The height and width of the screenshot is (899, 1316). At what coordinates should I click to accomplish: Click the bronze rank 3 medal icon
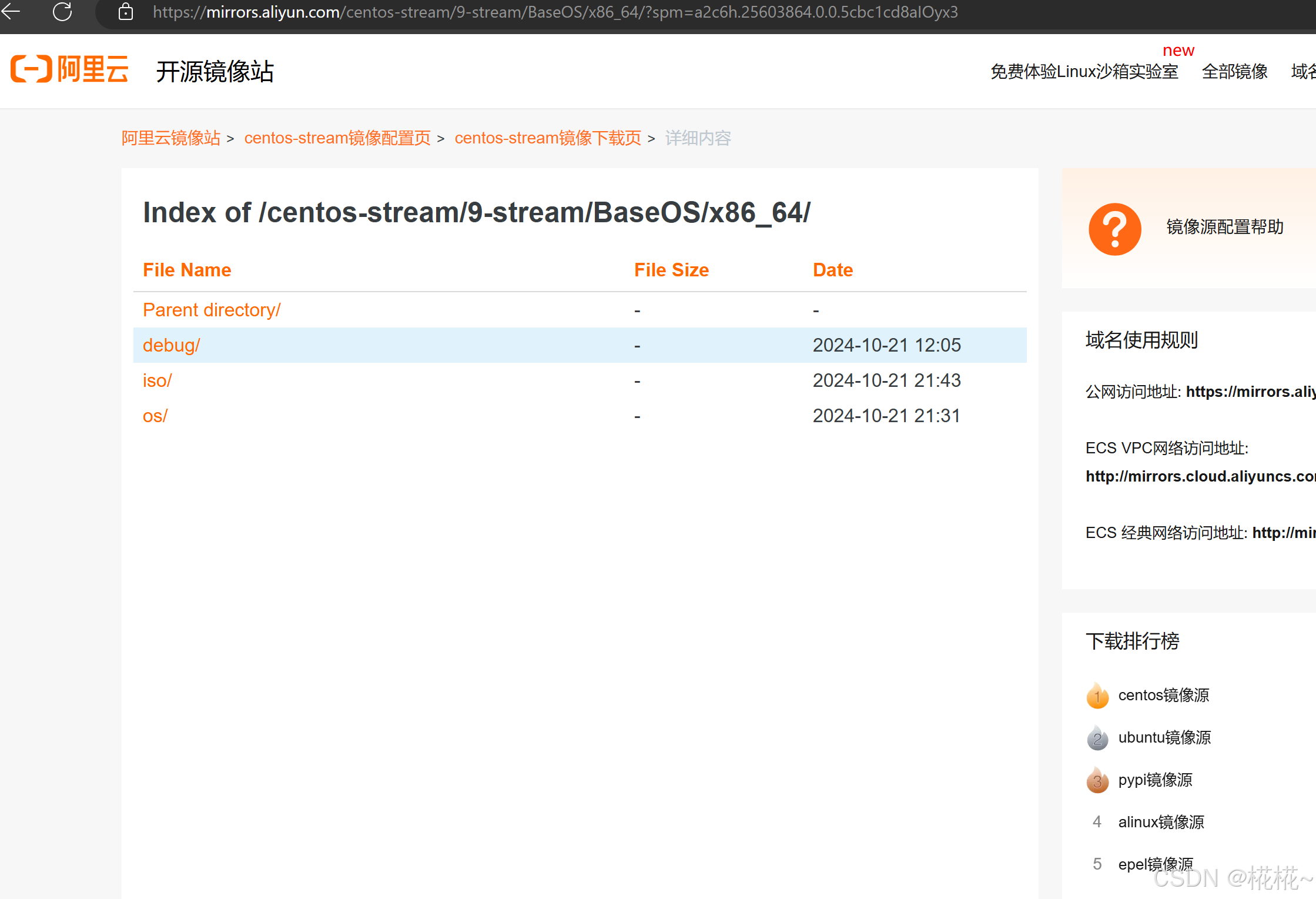pos(1097,780)
